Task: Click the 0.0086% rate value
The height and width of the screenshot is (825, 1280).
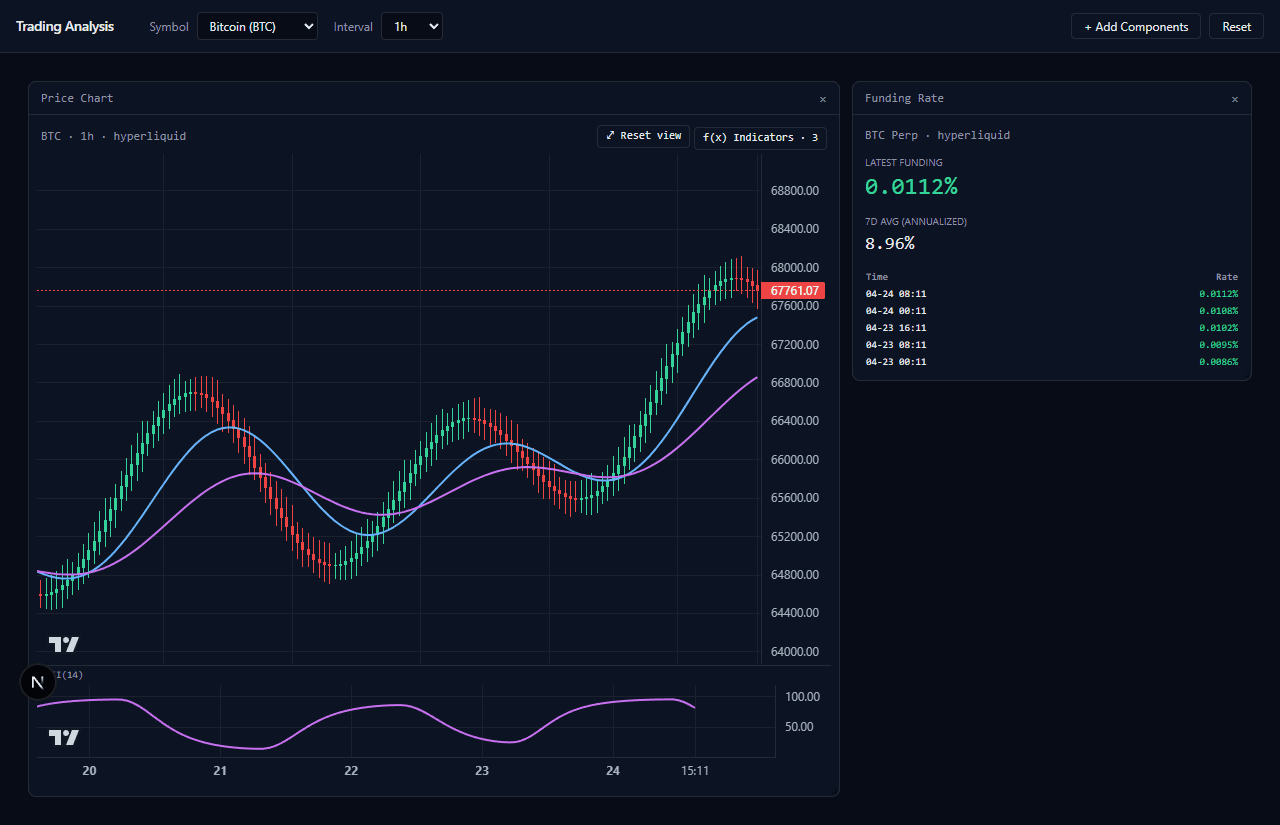Action: [1218, 362]
